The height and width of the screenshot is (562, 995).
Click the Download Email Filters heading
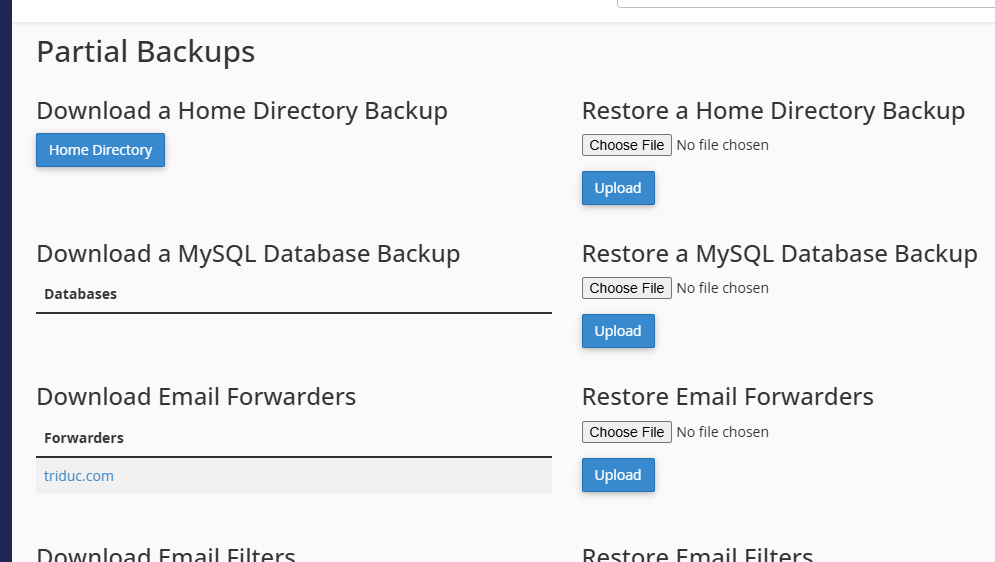coord(166,554)
